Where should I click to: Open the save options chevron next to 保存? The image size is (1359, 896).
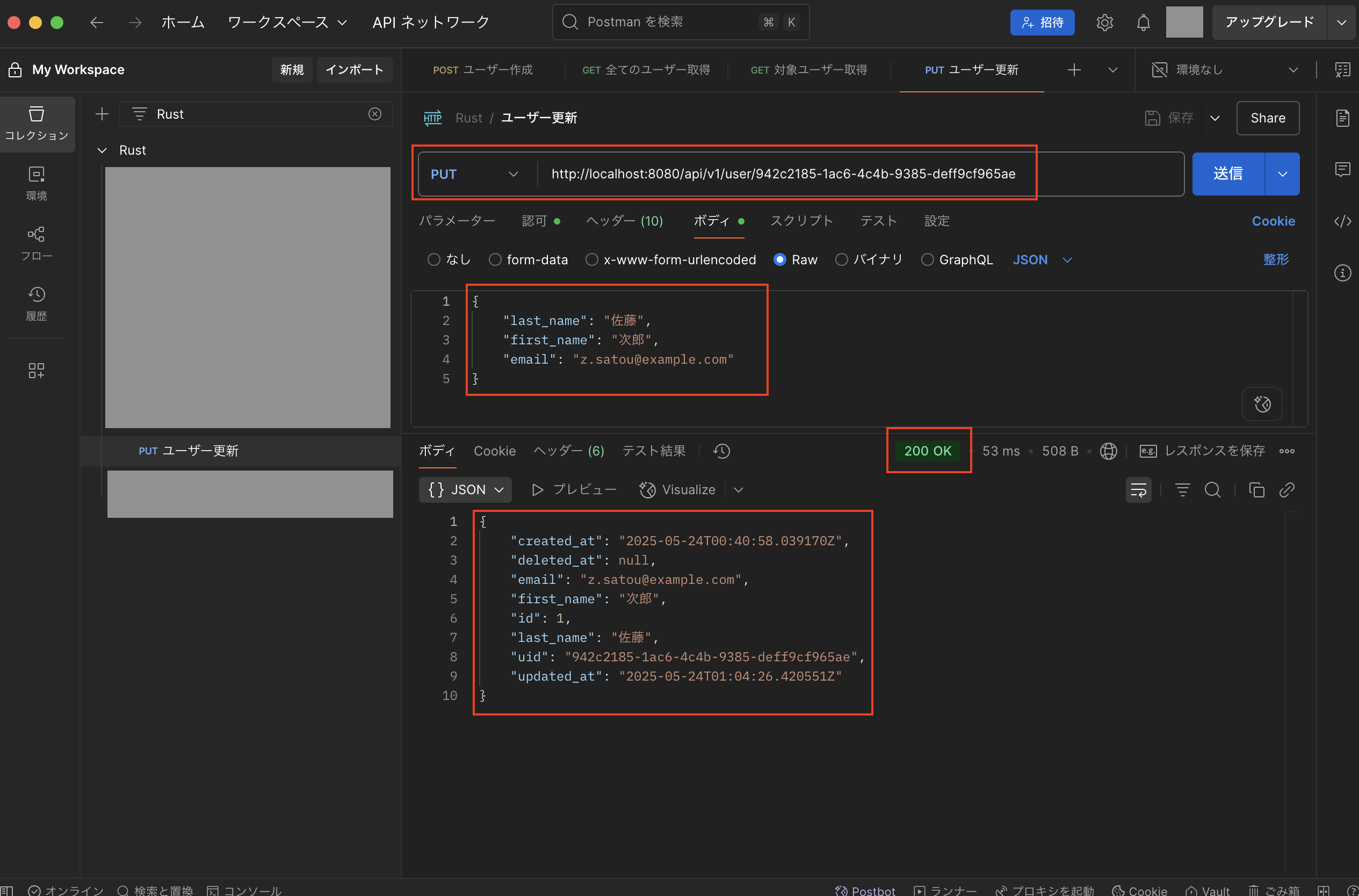coord(1215,118)
